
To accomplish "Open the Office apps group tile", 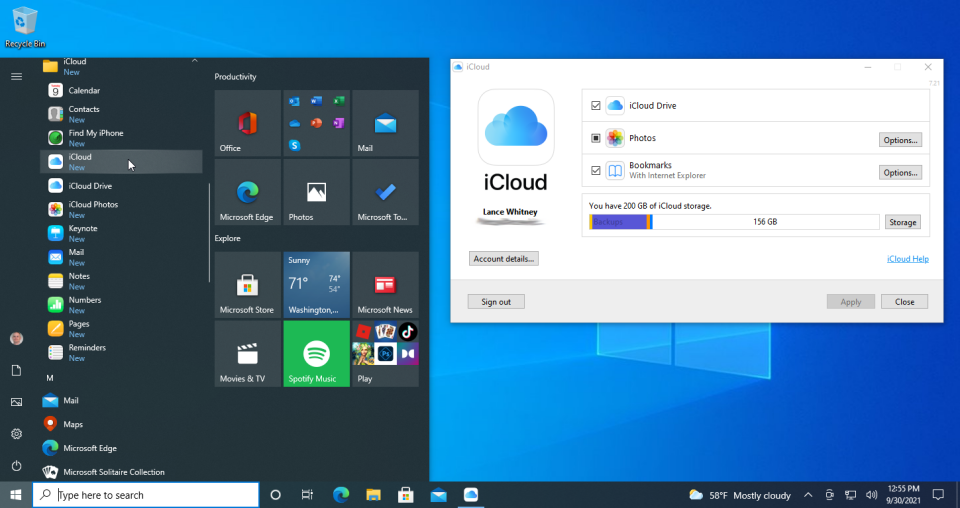I will [x=317, y=123].
